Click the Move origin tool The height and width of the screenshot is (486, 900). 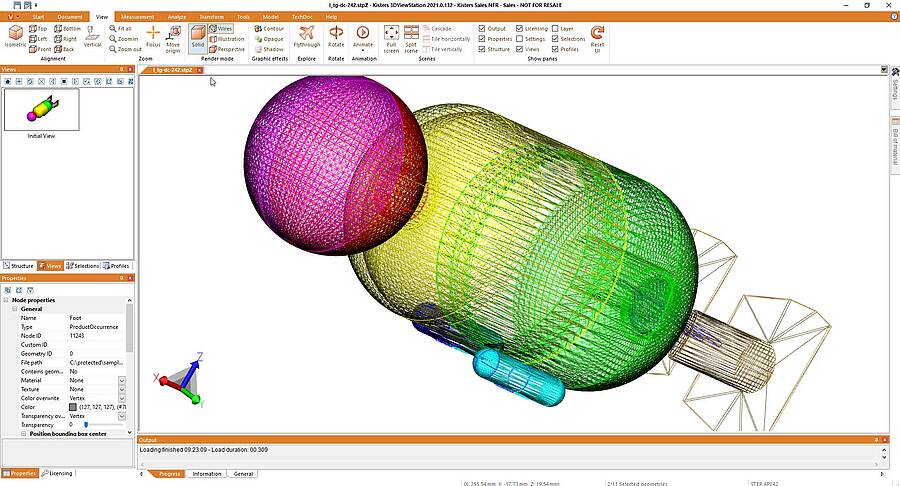pos(173,39)
